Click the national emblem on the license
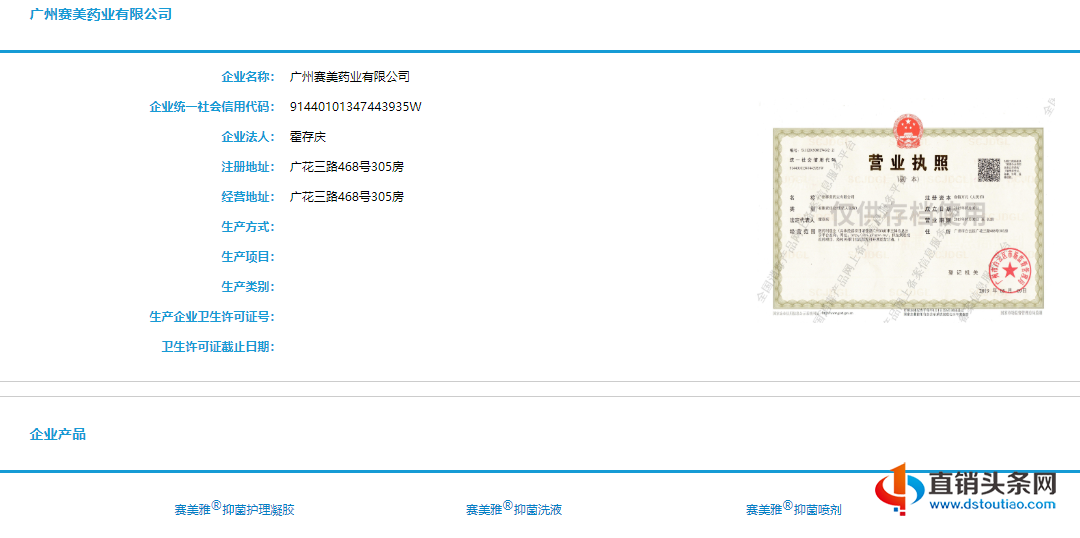This screenshot has height=538, width=1080. [907, 130]
